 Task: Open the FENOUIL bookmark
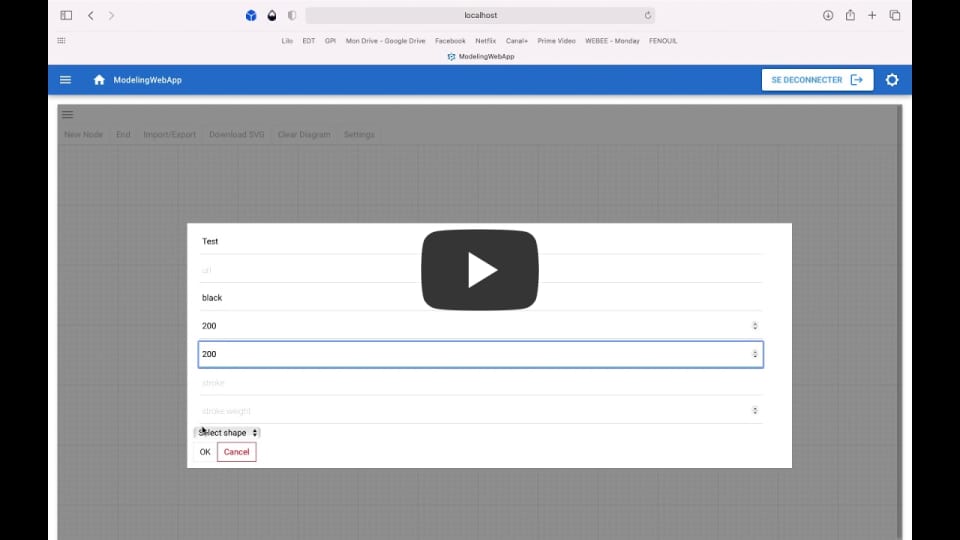pos(663,41)
